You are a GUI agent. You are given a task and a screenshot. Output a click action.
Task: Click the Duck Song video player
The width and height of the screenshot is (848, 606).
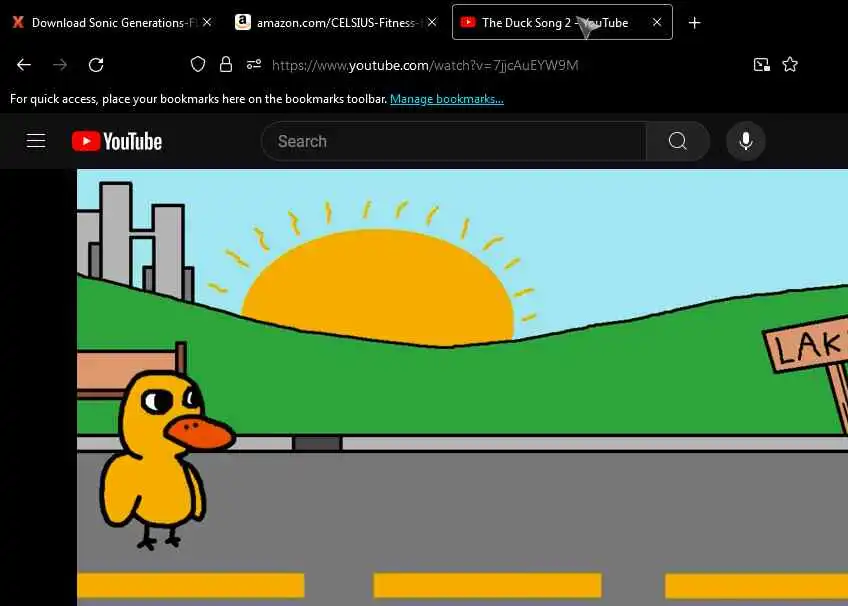pos(462,388)
